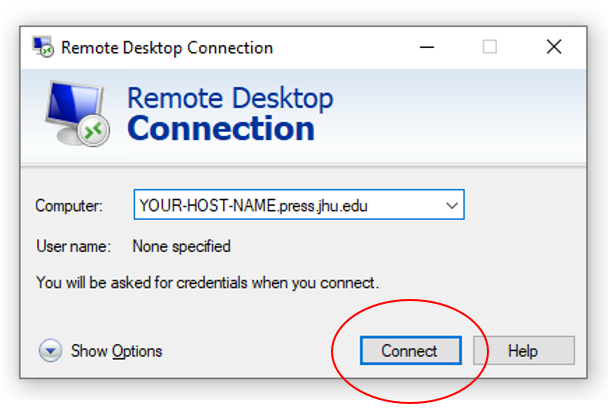The width and height of the screenshot is (608, 414).
Task: Click the Connect button
Action: [411, 350]
